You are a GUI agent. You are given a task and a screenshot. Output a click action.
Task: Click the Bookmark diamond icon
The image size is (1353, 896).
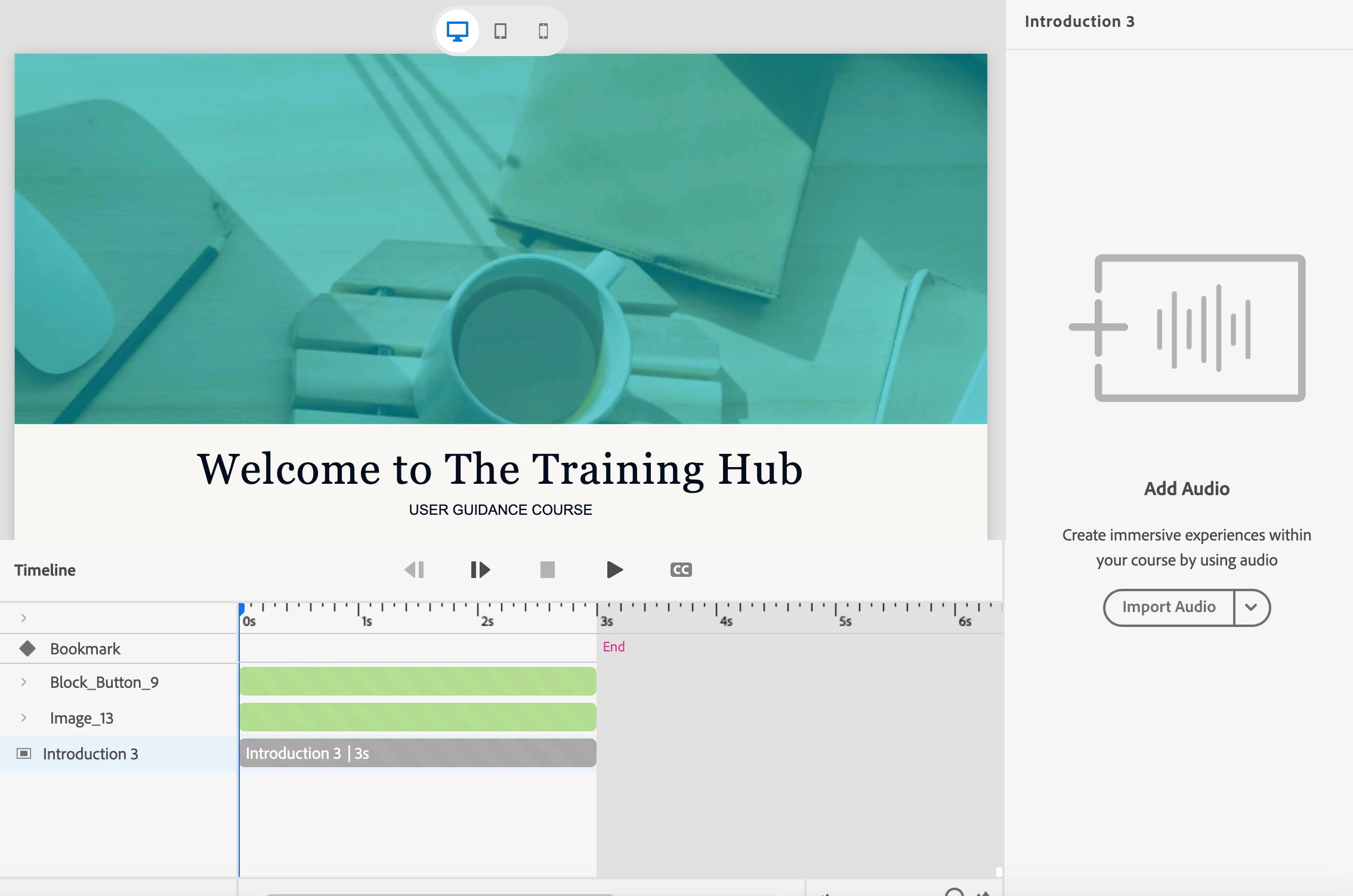pos(27,648)
